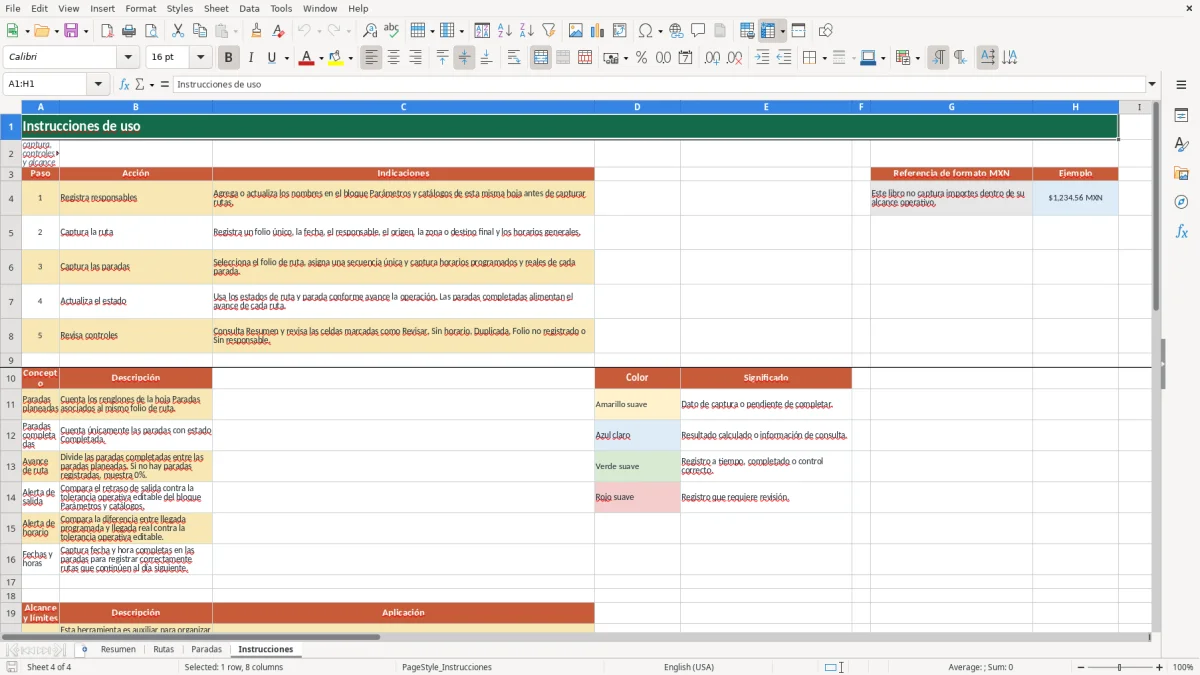
Task: Click zoom in plus button
Action: [x=1160, y=667]
